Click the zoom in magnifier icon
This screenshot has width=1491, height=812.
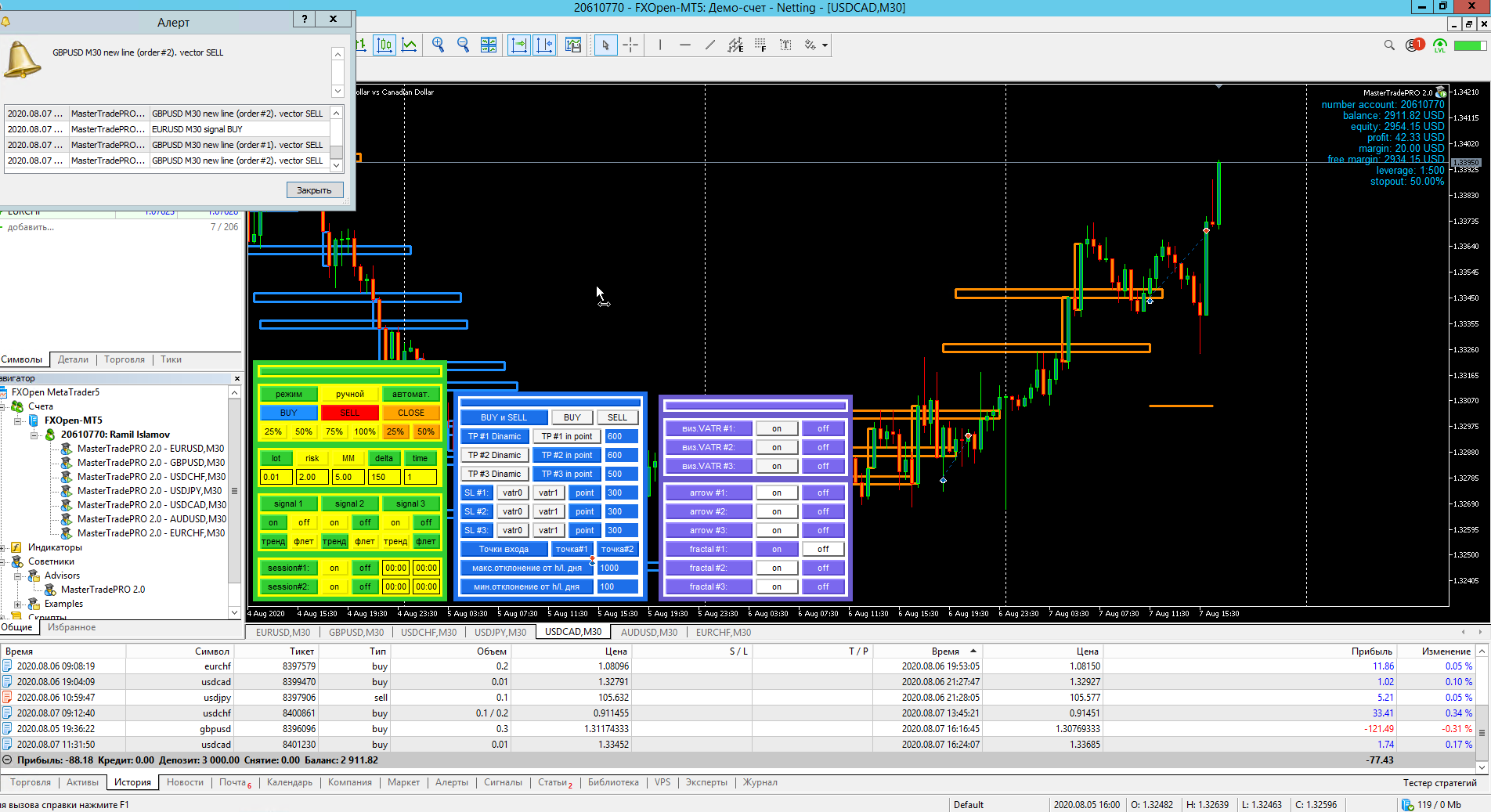coord(438,45)
